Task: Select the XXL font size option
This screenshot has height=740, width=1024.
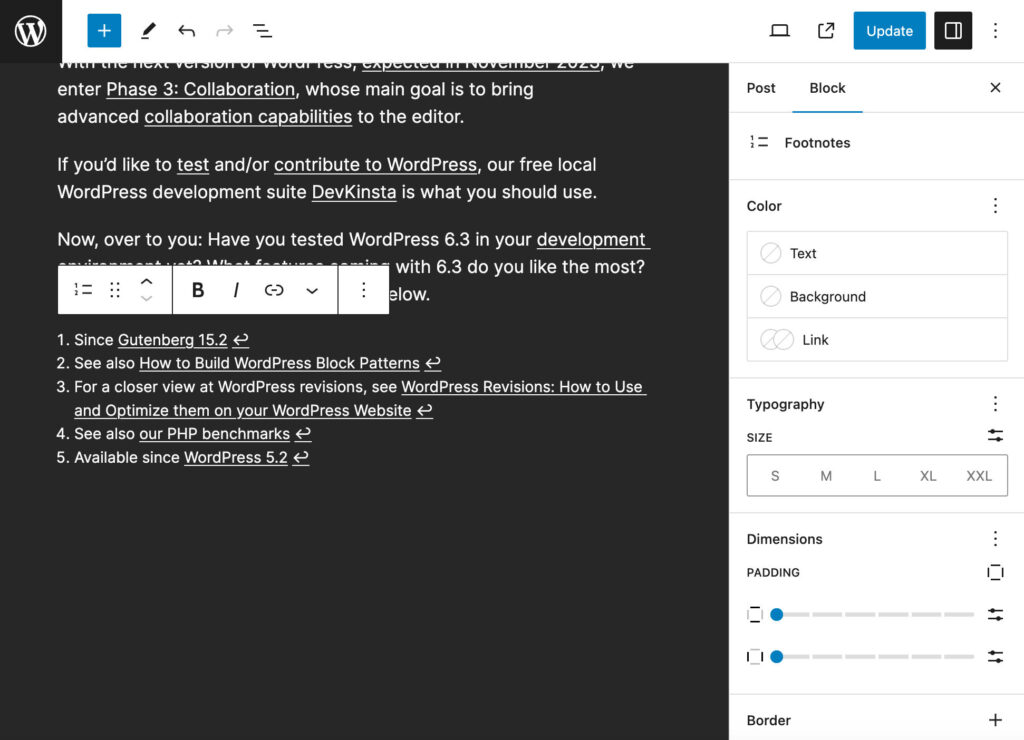Action: 979,475
